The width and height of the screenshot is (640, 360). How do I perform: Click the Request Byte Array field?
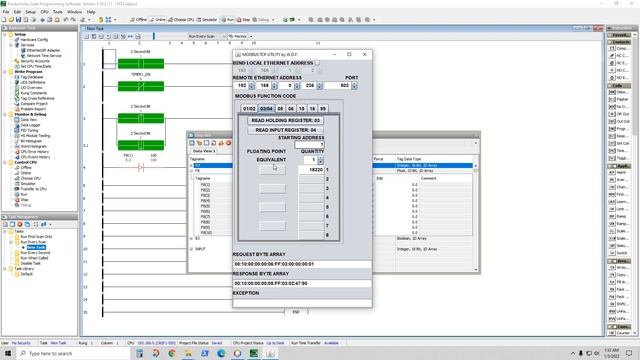coord(302,264)
